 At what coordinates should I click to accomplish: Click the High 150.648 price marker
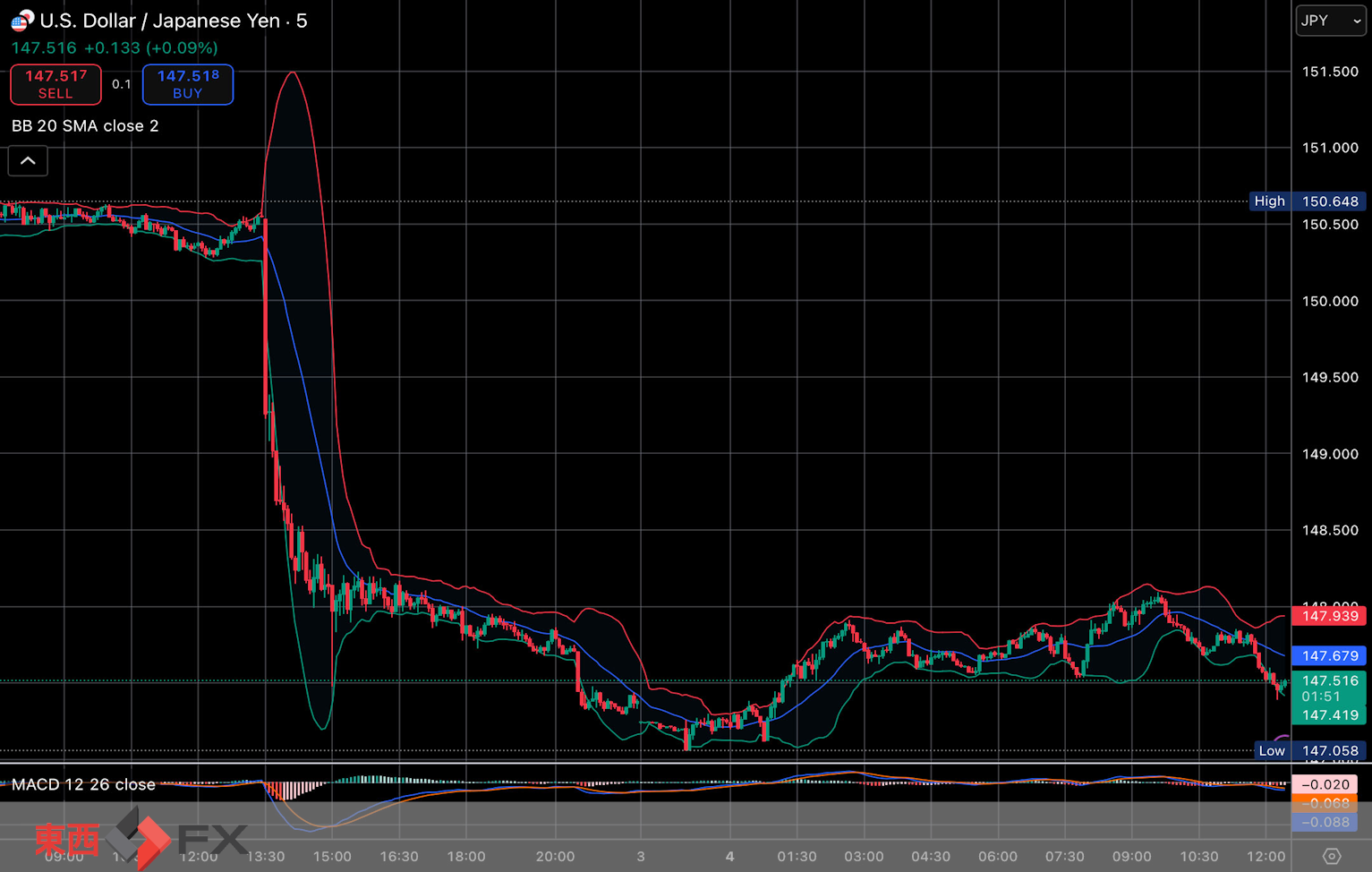coord(1308,201)
